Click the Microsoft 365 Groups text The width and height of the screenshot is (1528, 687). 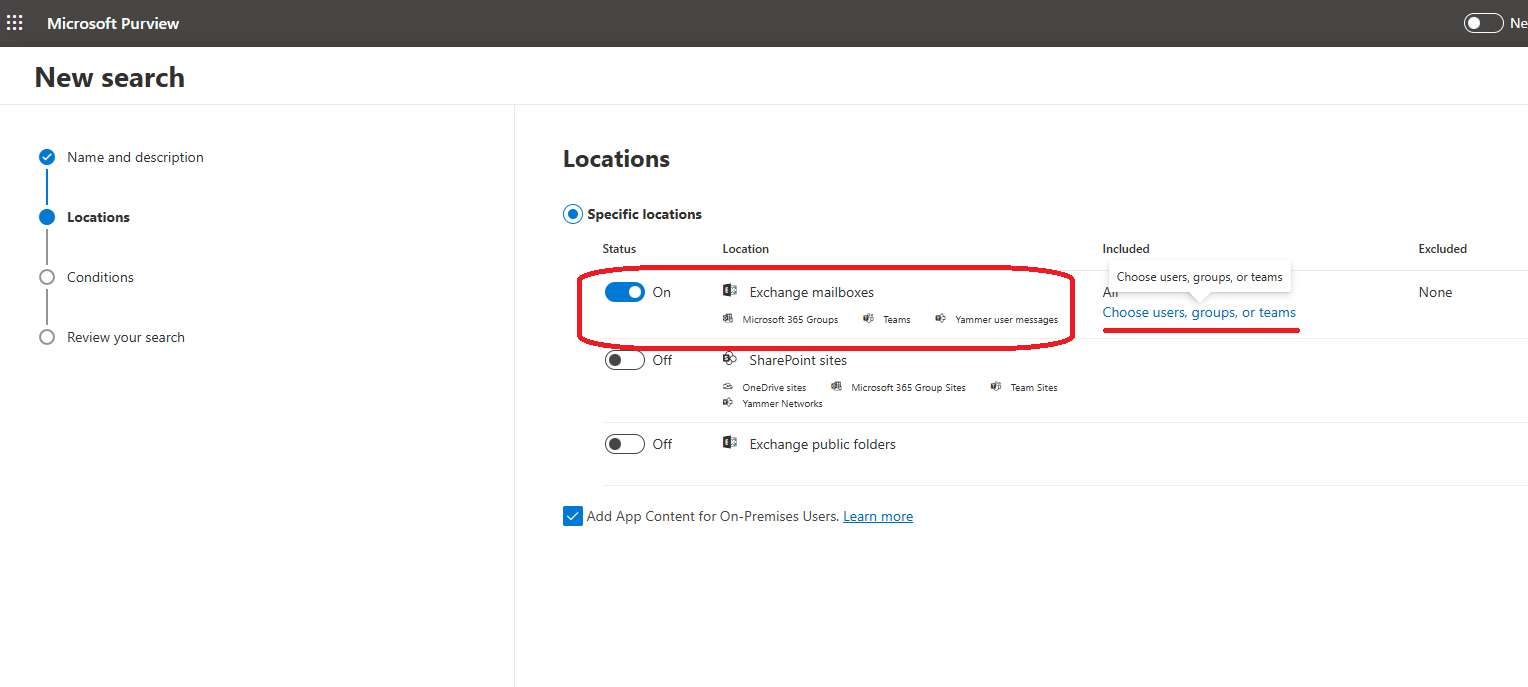[x=790, y=320]
